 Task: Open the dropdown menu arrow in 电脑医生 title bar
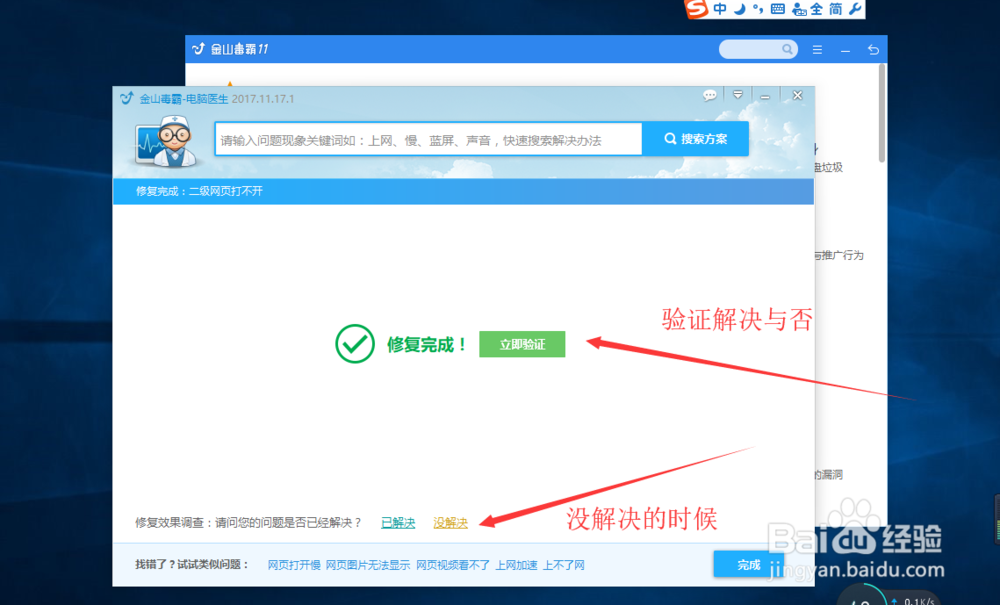click(738, 95)
